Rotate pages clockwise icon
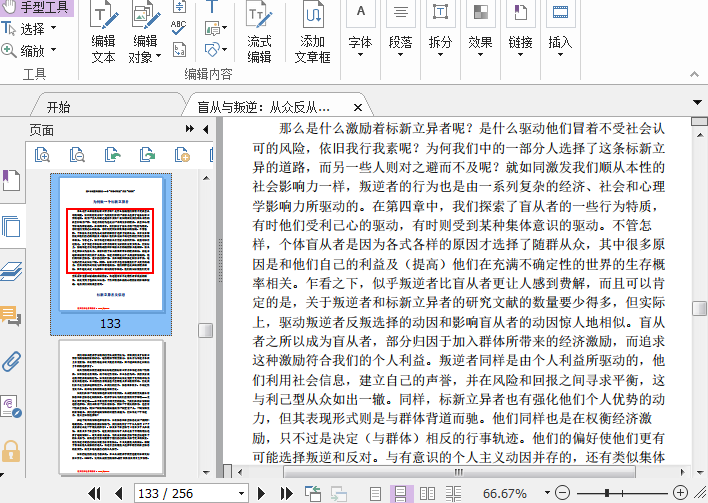Viewport: 708px width, 503px height. (148, 155)
